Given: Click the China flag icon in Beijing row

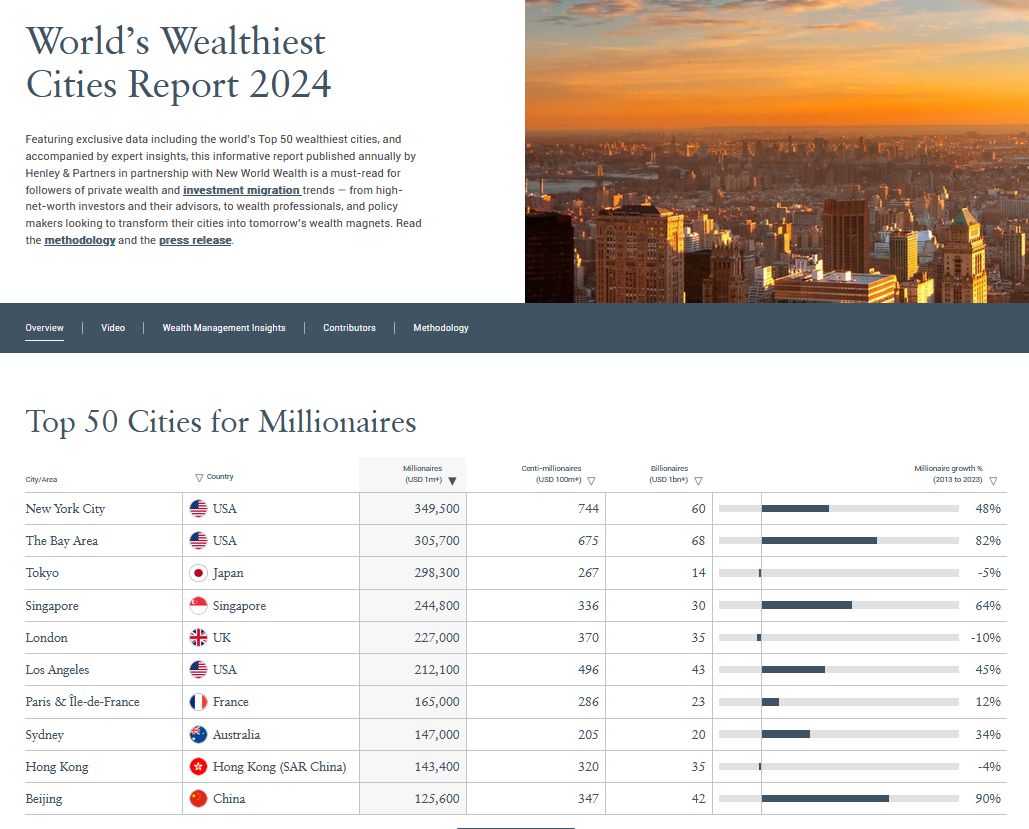Looking at the screenshot, I should tap(199, 799).
